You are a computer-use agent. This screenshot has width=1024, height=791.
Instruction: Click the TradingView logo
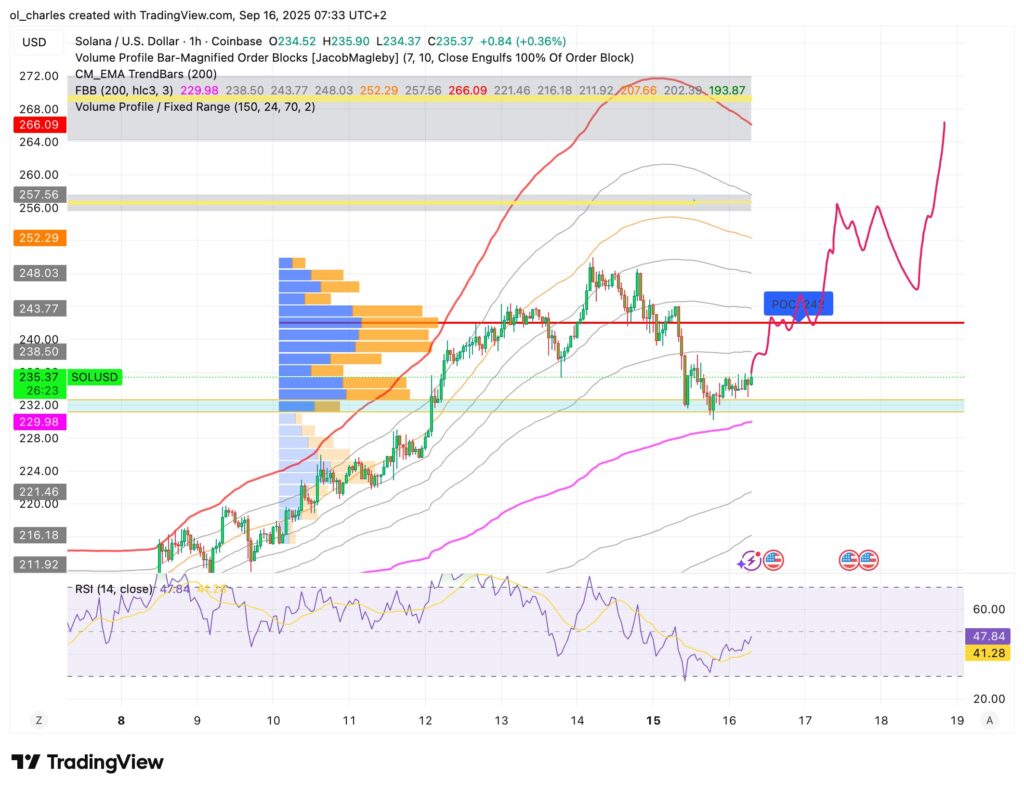click(87, 762)
